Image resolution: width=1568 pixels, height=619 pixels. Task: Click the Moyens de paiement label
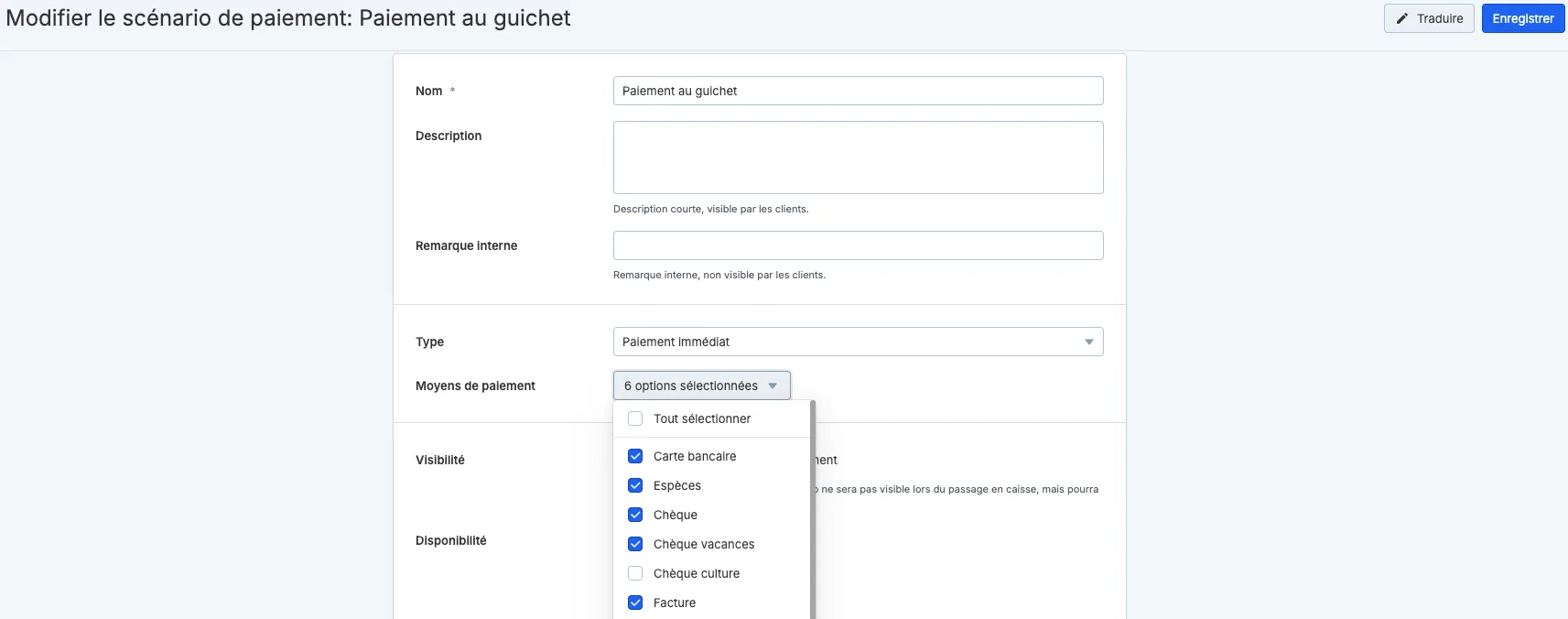(x=475, y=386)
